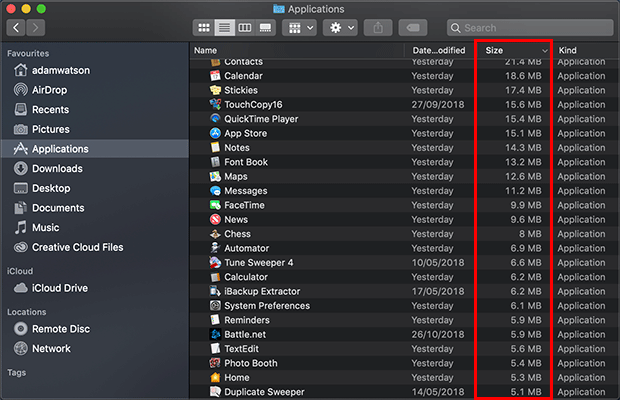Click the TextEdit app icon
Image resolution: width=620 pixels, height=400 pixels.
pyautogui.click(x=215, y=349)
